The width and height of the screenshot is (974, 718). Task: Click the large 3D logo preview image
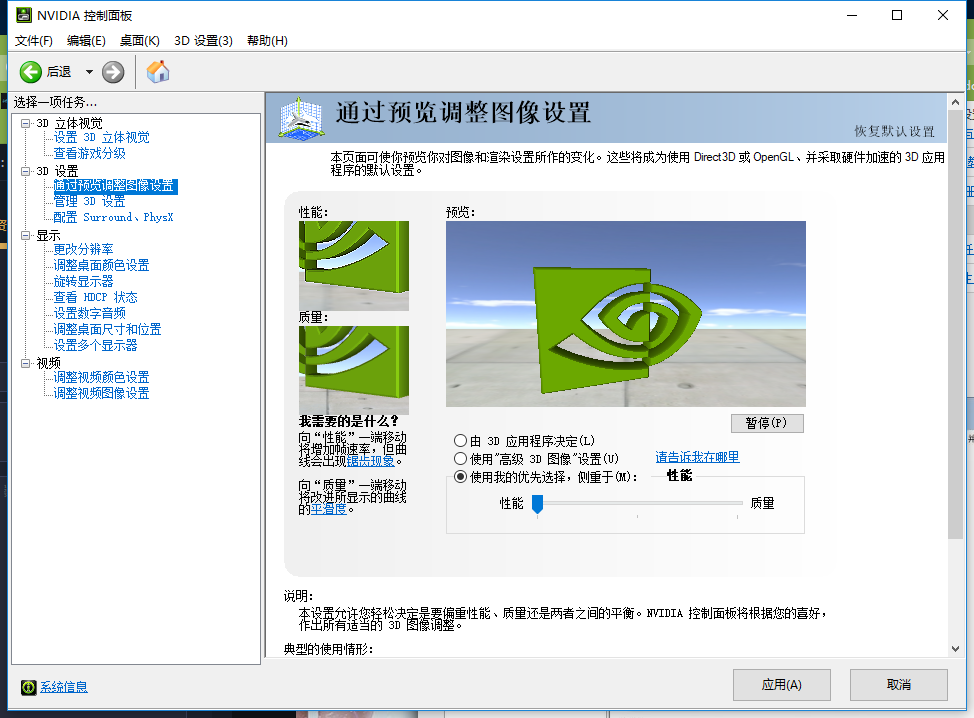coord(626,314)
